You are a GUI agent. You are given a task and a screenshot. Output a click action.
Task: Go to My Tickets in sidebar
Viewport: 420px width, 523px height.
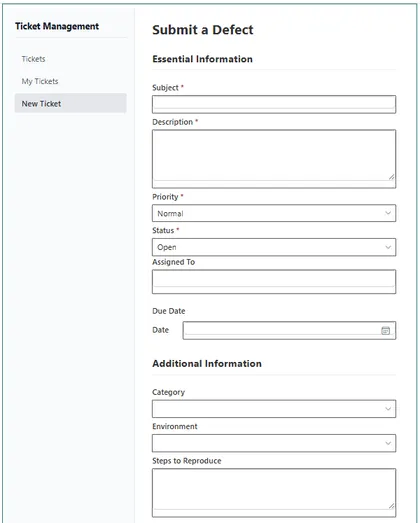pyautogui.click(x=40, y=81)
